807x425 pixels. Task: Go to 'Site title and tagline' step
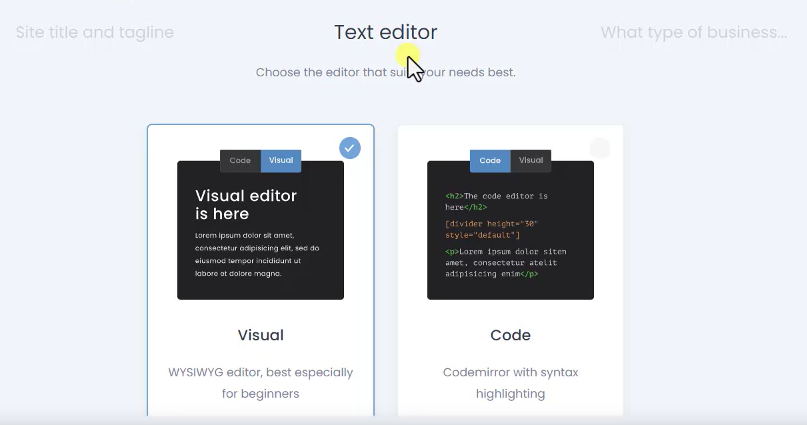[x=95, y=32]
